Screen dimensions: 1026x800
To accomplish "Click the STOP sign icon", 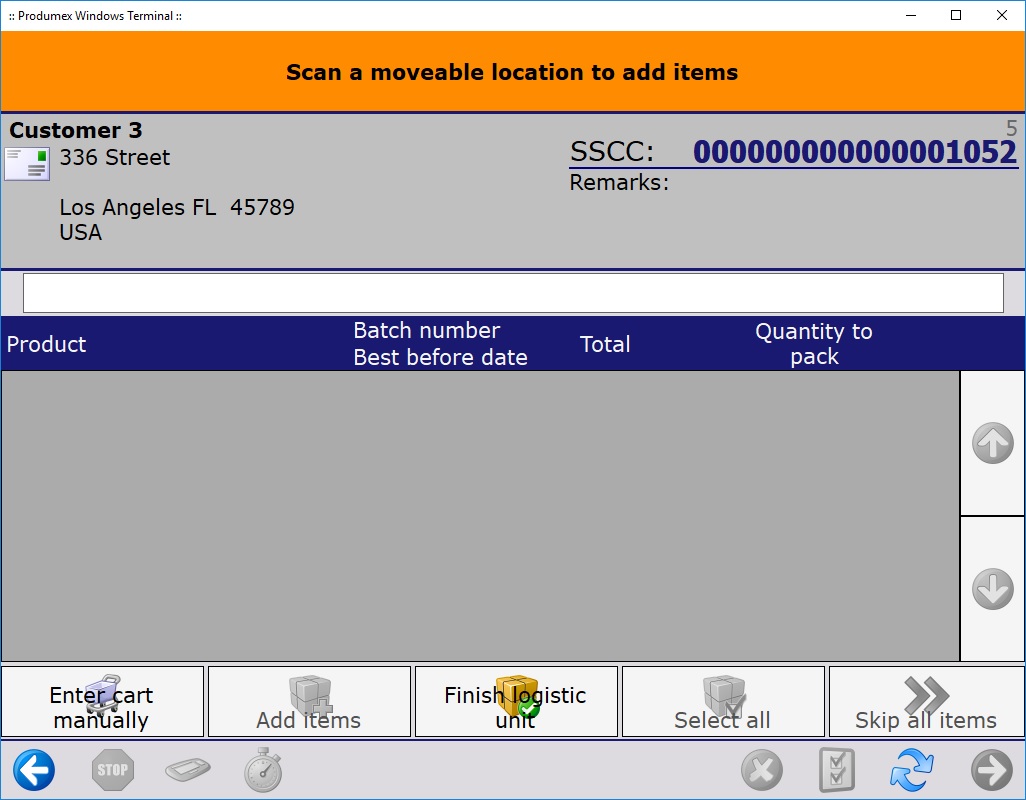I will [112, 770].
